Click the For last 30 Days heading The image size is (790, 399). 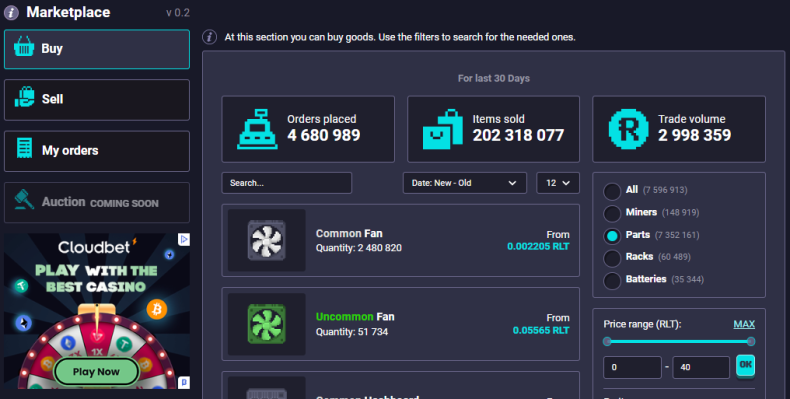494,78
